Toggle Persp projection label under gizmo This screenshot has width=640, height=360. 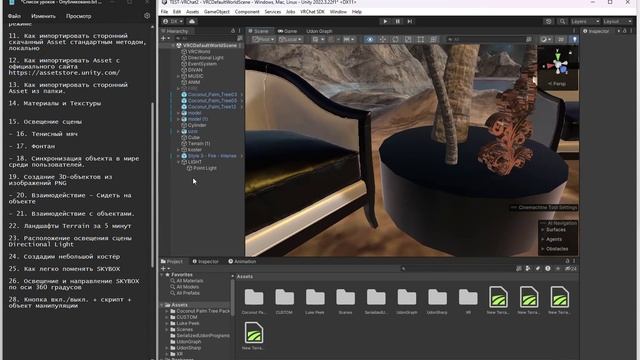click(x=558, y=84)
